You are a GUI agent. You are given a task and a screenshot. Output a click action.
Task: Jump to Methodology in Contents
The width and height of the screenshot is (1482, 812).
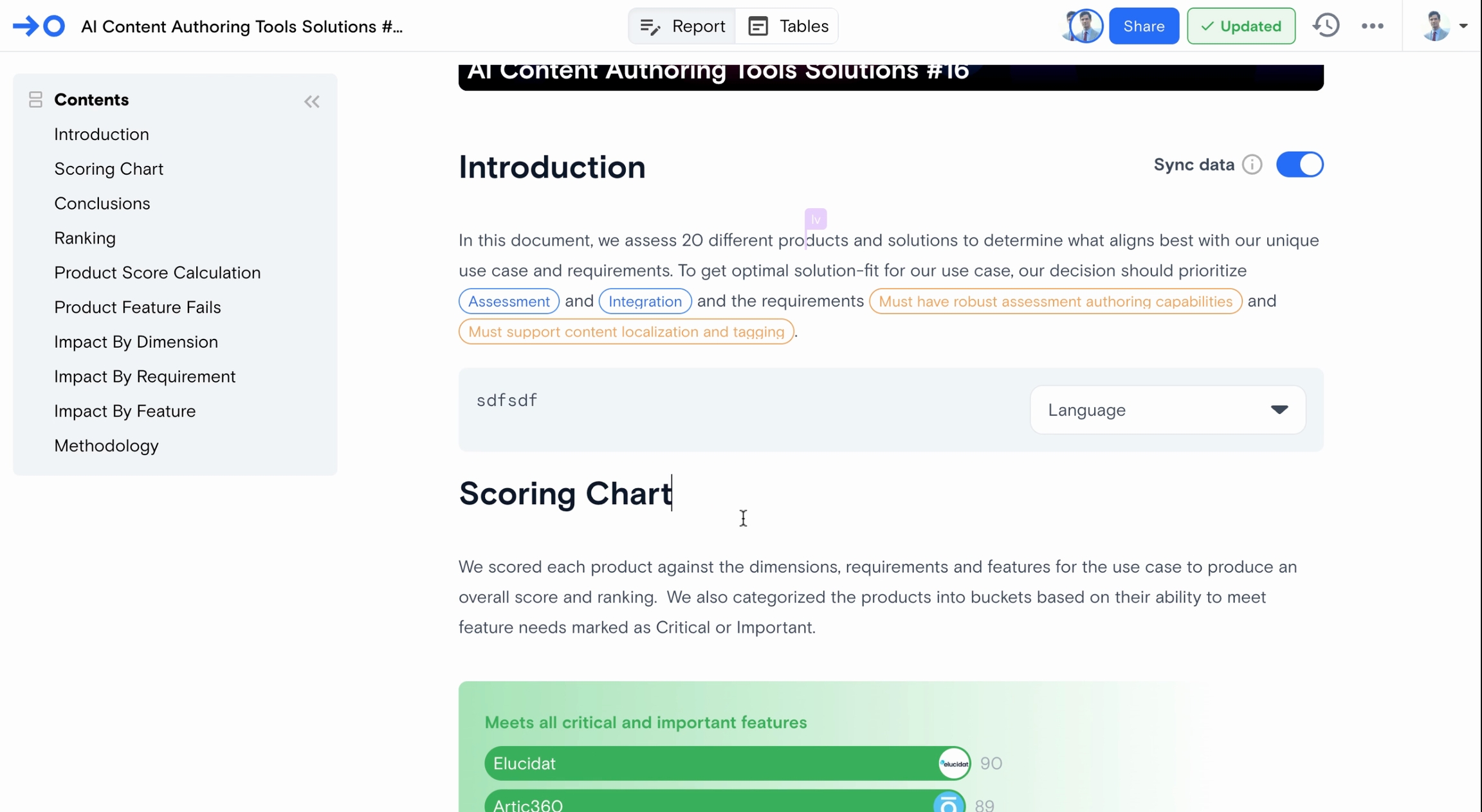(106, 446)
